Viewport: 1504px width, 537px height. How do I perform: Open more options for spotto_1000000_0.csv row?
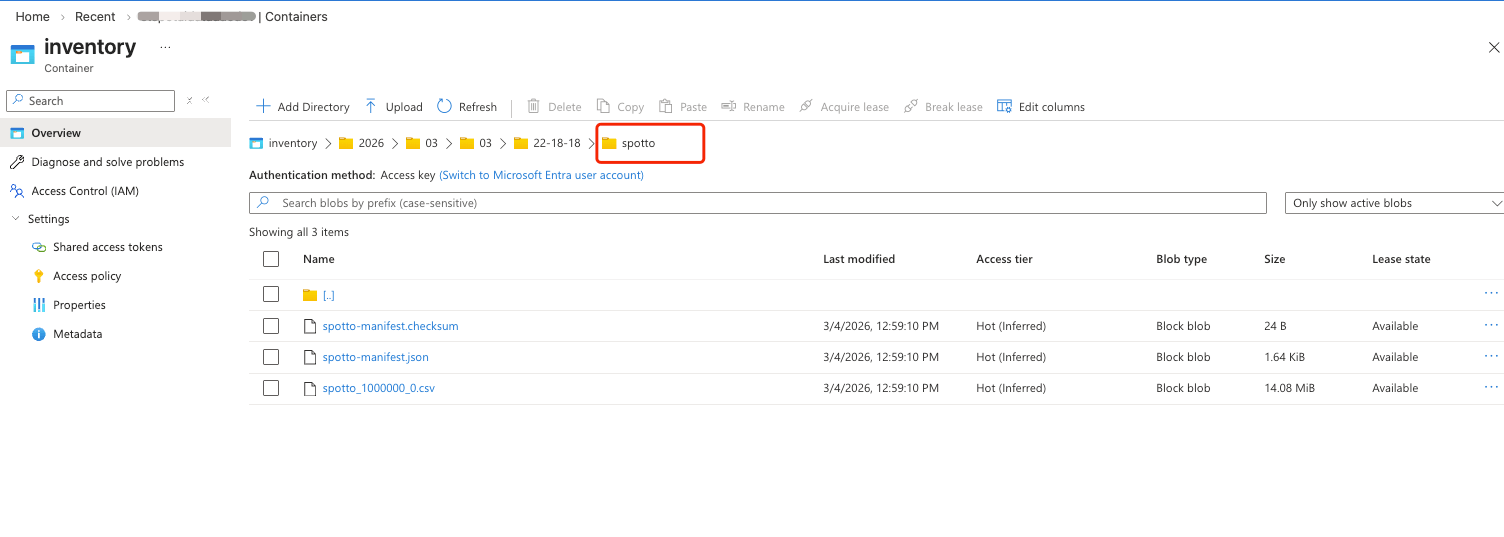1491,387
